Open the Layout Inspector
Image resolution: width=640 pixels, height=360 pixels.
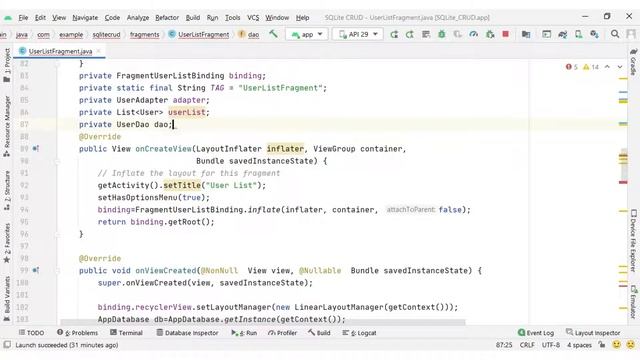[593, 333]
